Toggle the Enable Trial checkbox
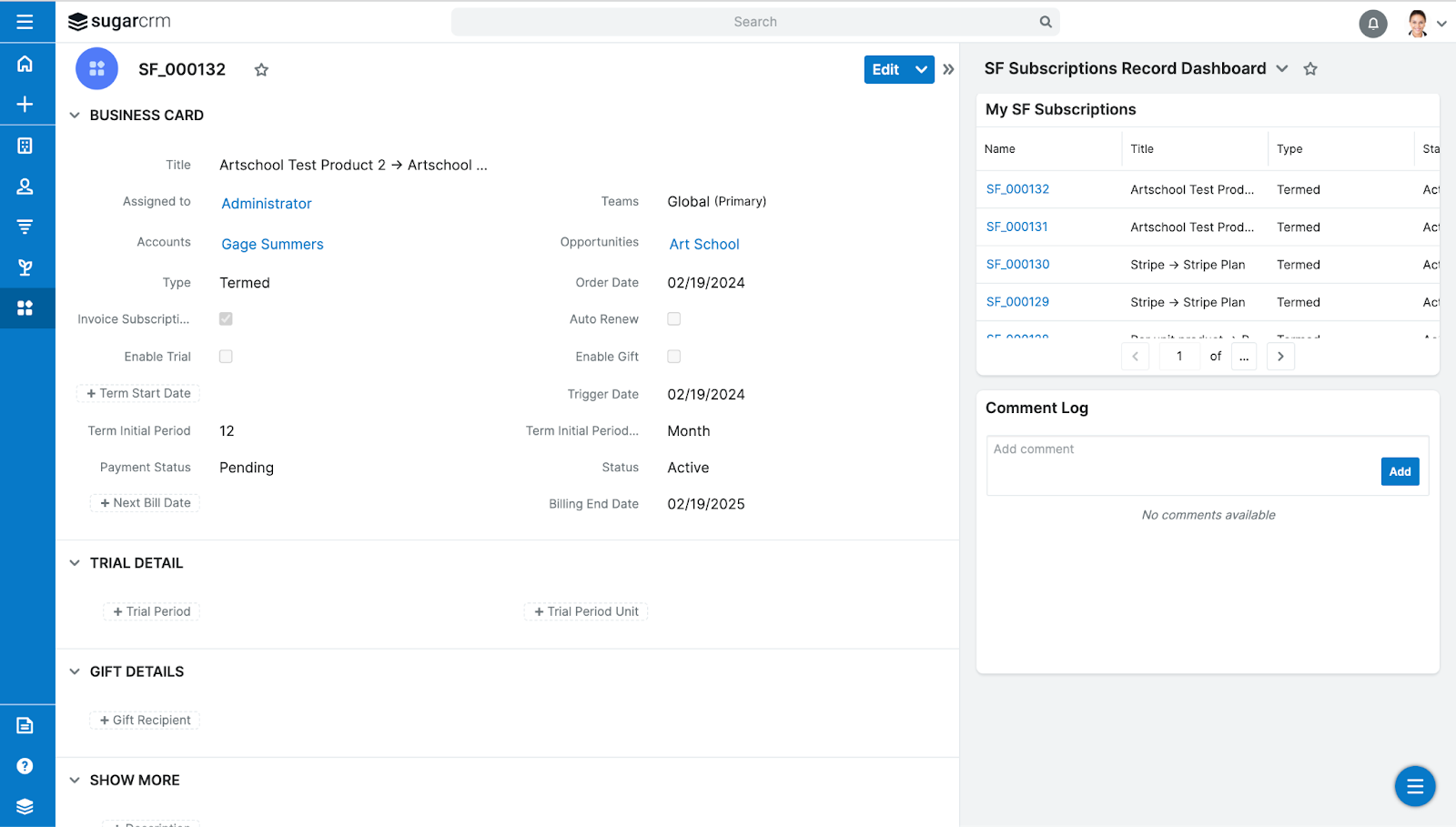 click(x=225, y=356)
